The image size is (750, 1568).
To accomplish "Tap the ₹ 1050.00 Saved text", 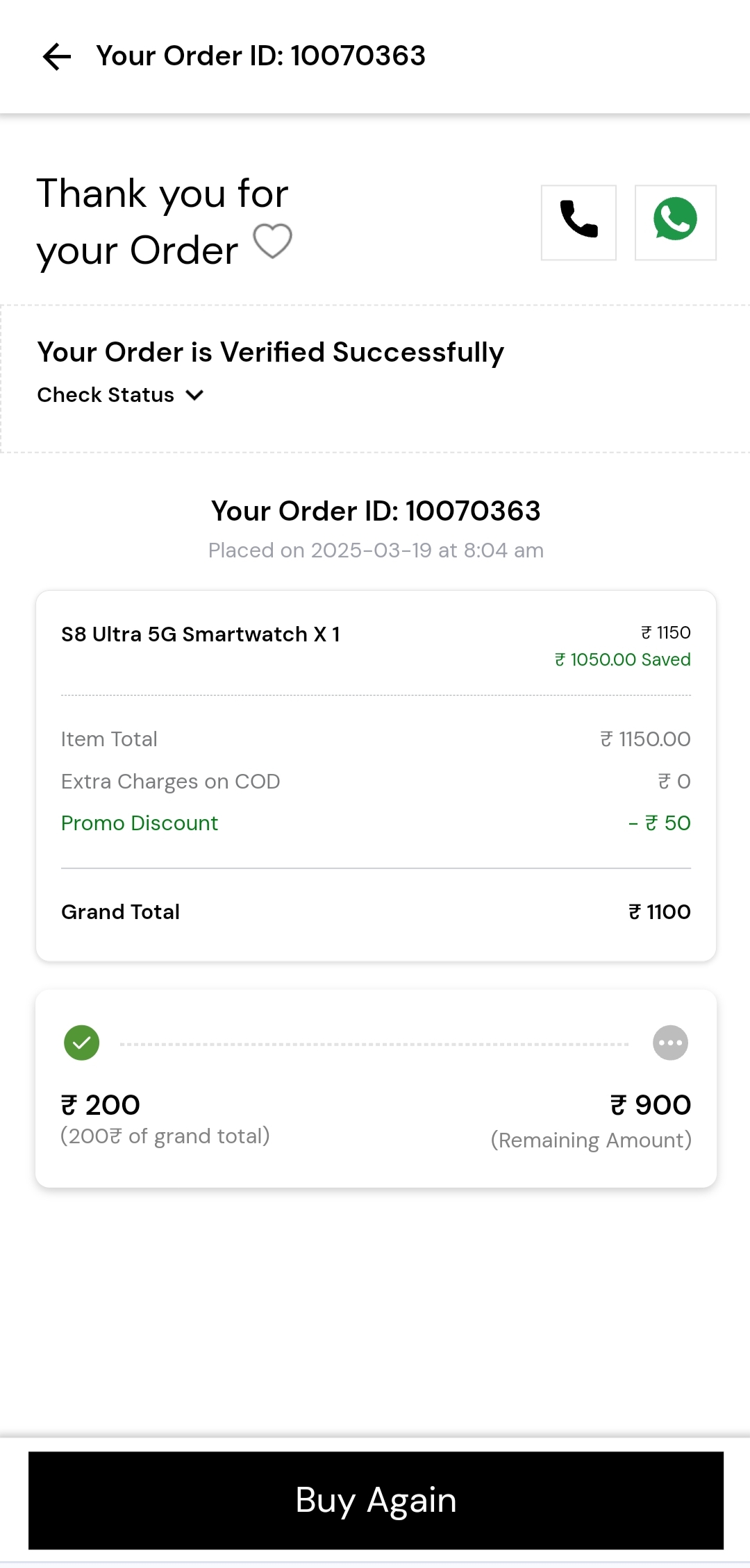I will tap(623, 659).
